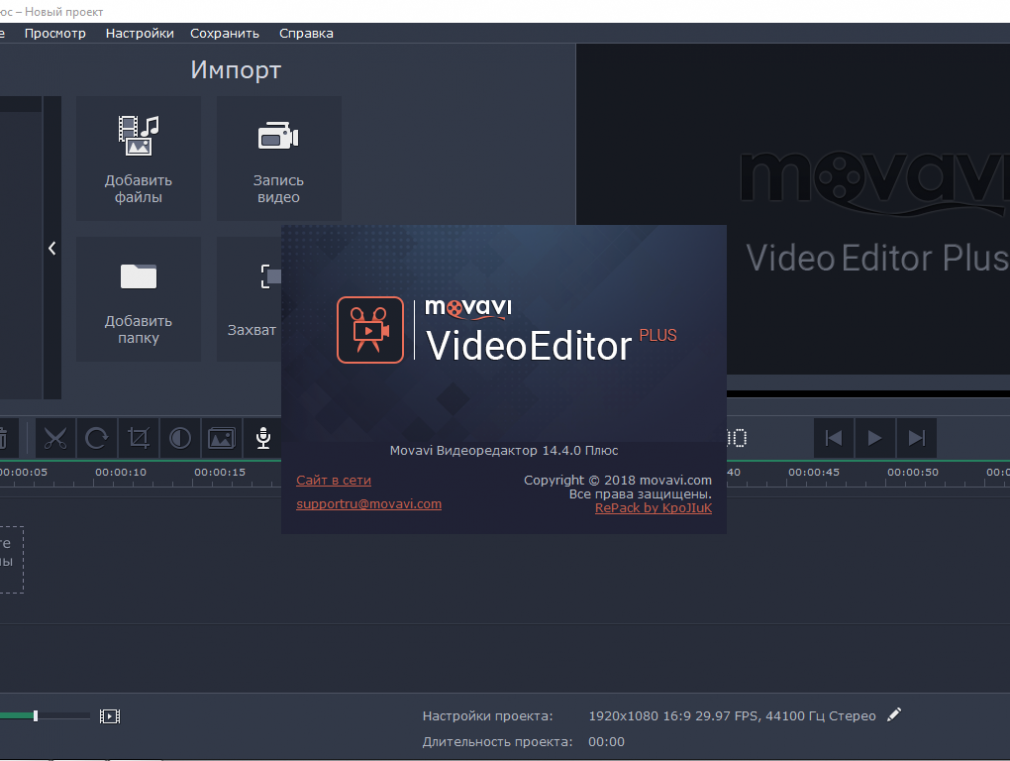Click the preview seek bar

pos(868,393)
